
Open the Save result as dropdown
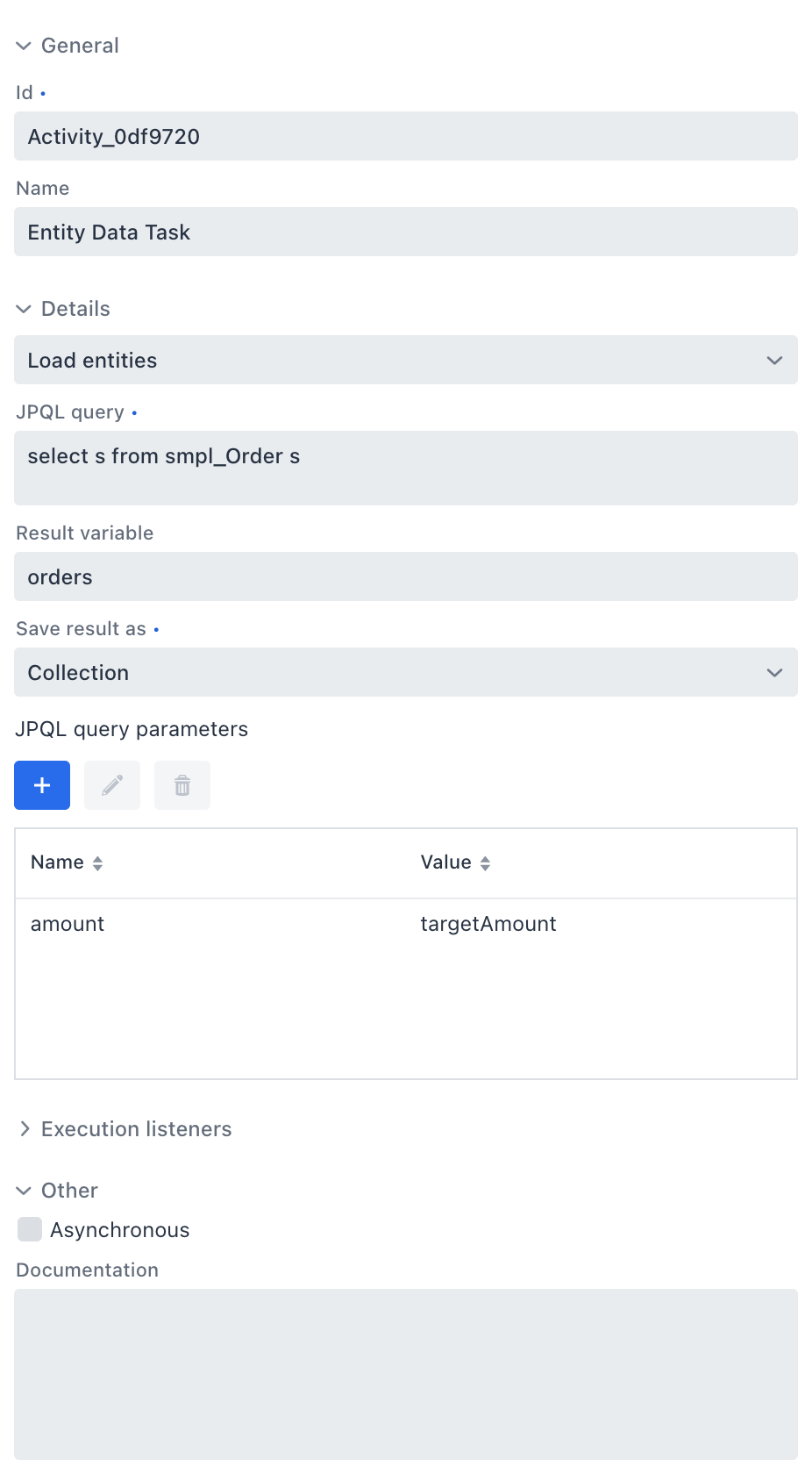tap(405, 672)
